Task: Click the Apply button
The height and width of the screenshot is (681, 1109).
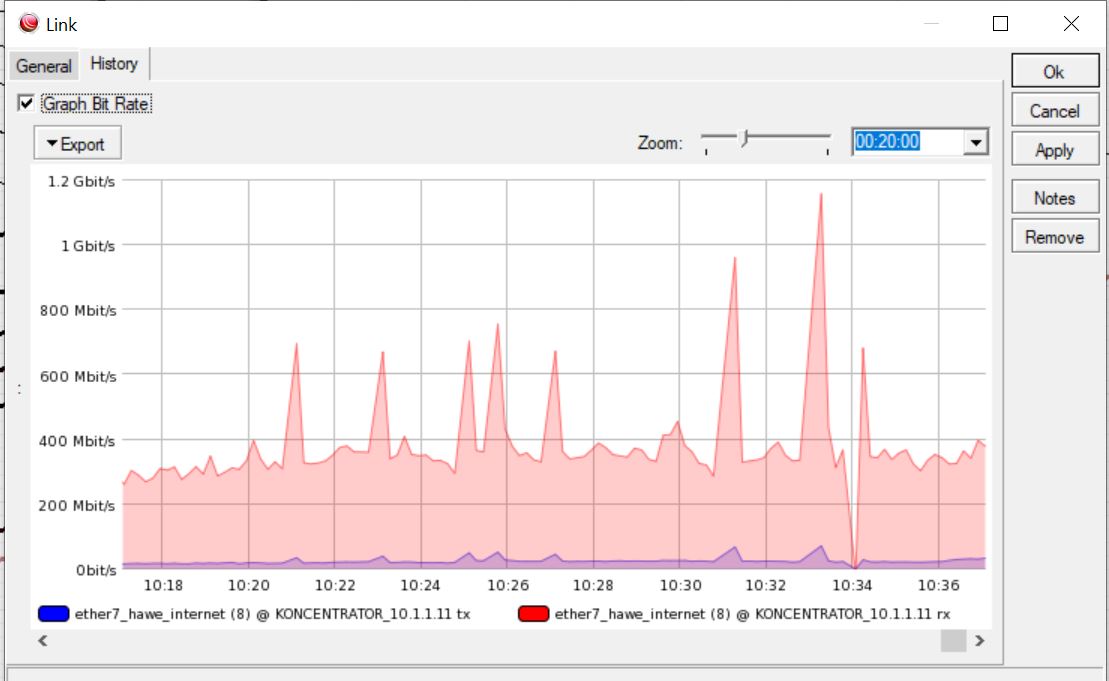Action: click(x=1055, y=150)
